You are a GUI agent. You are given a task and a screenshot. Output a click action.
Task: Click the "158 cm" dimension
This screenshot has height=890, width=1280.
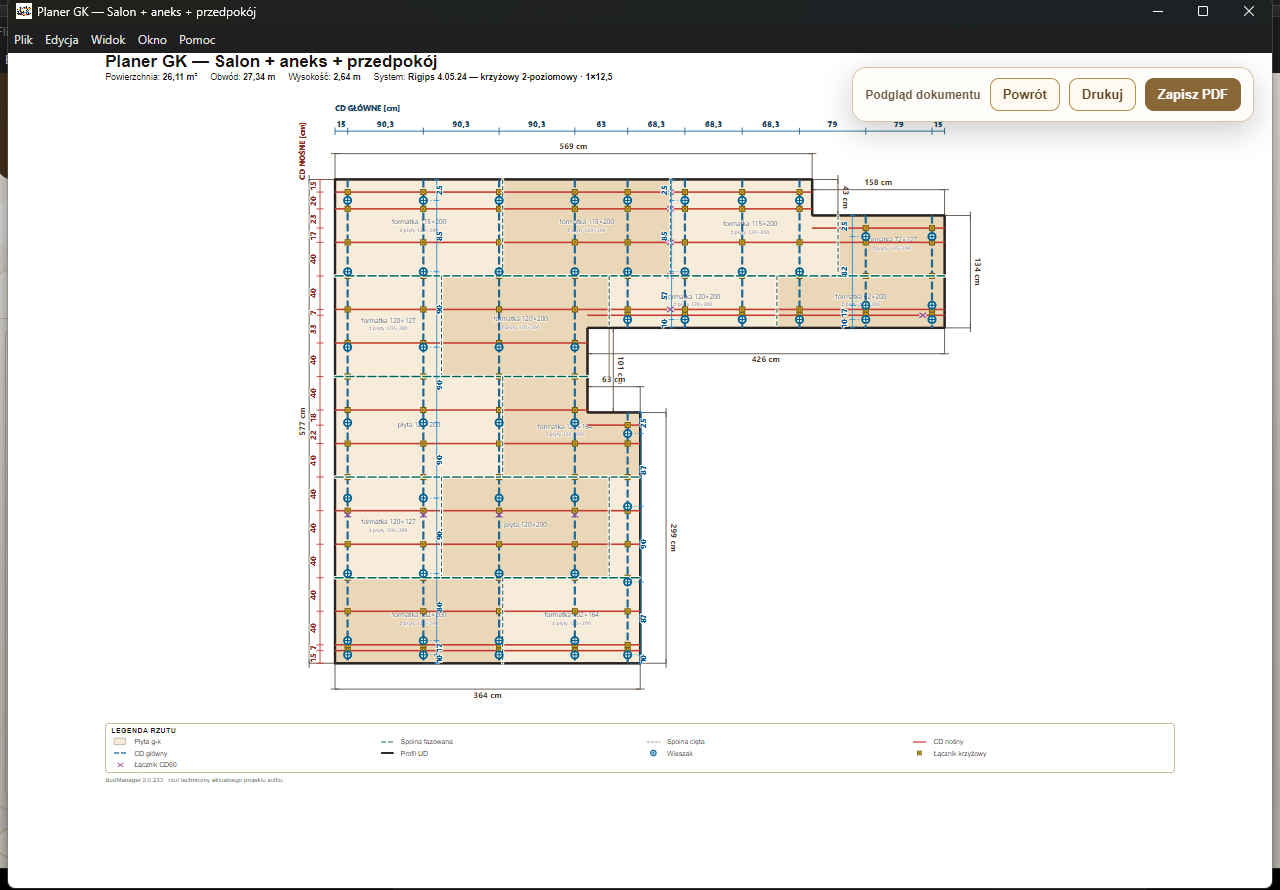point(878,182)
